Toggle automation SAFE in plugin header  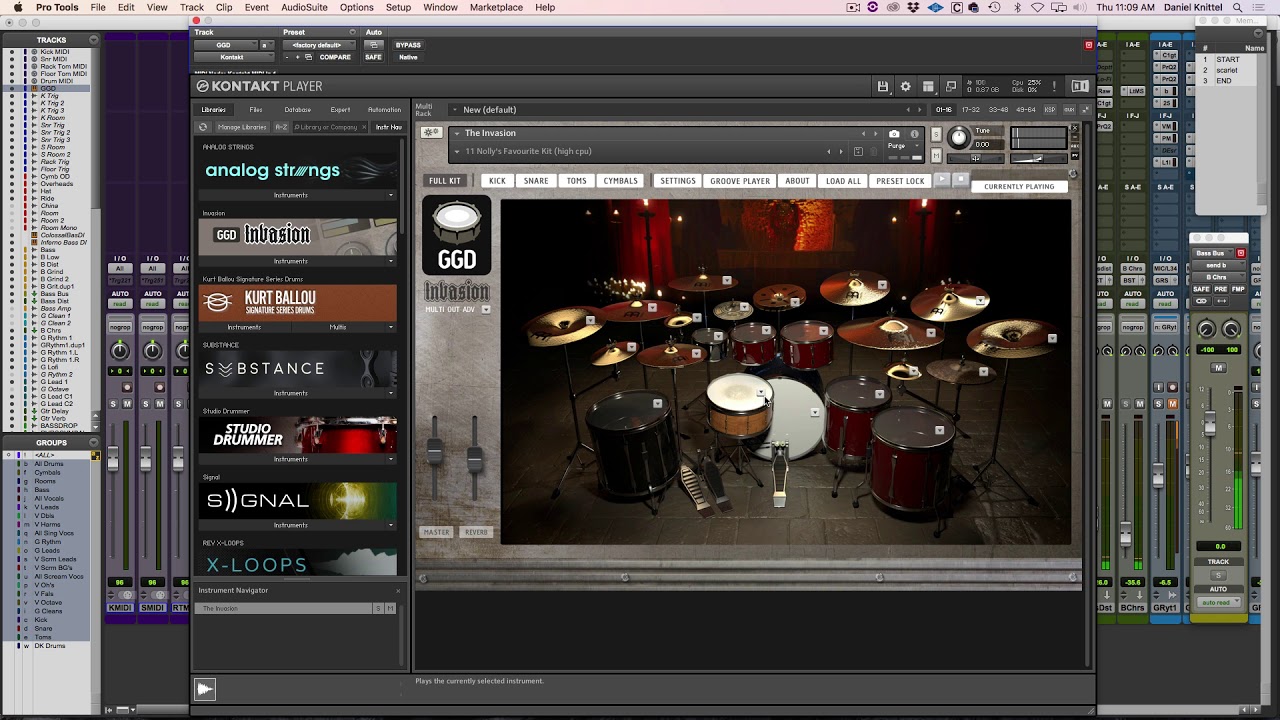point(373,57)
